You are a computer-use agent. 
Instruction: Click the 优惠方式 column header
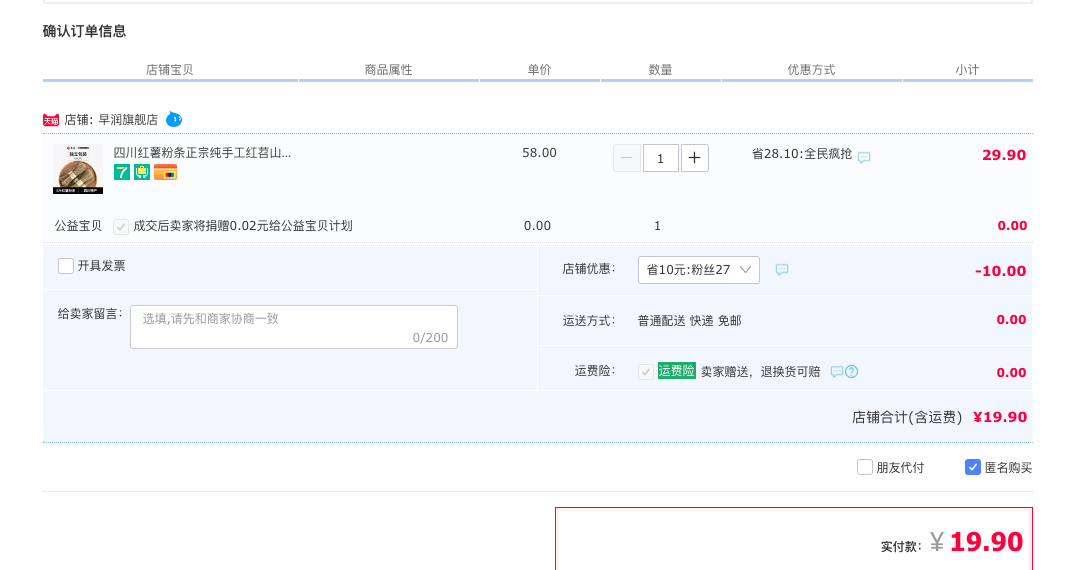(x=811, y=70)
